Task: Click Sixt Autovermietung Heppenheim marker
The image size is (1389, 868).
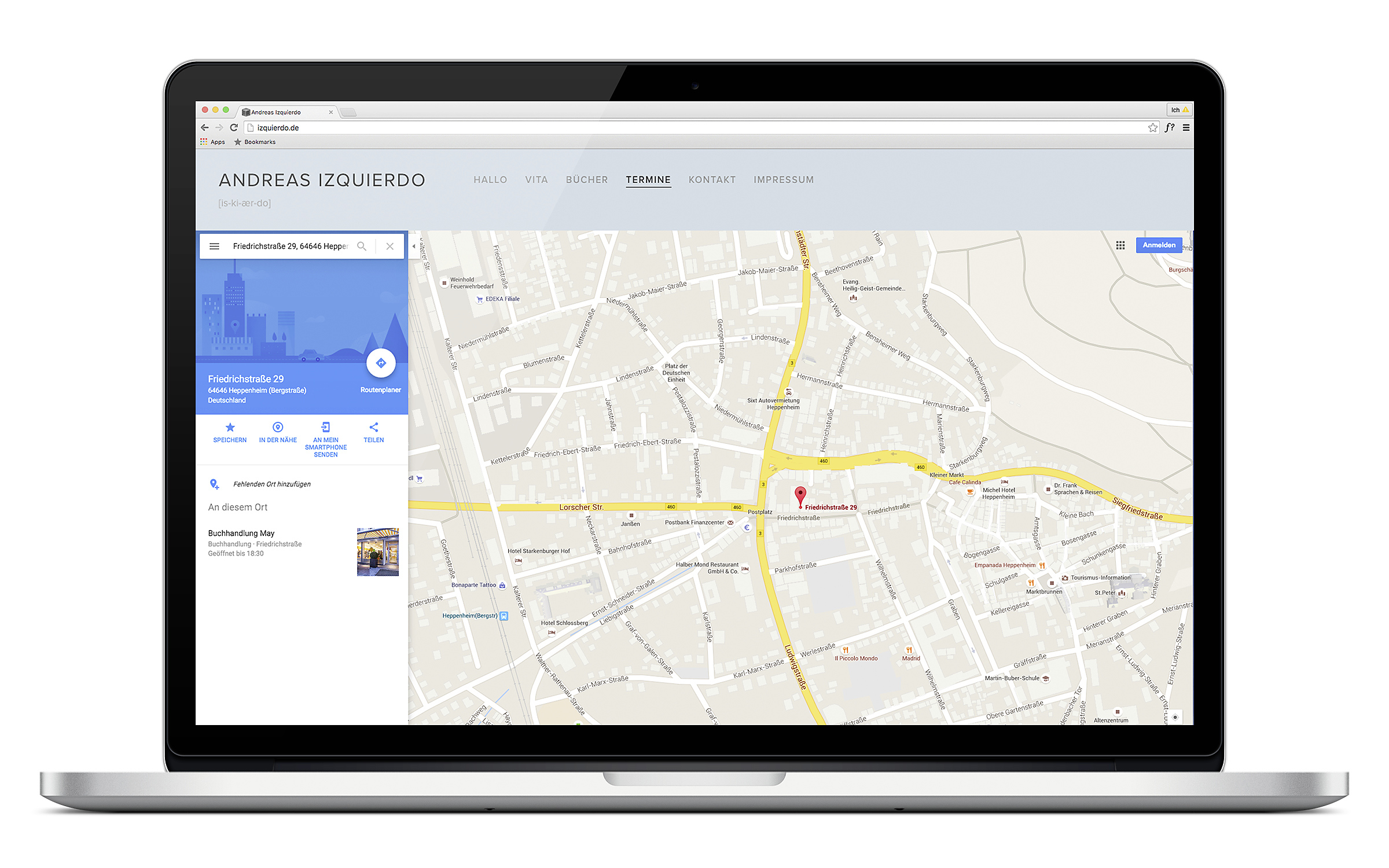Action: 788,392
